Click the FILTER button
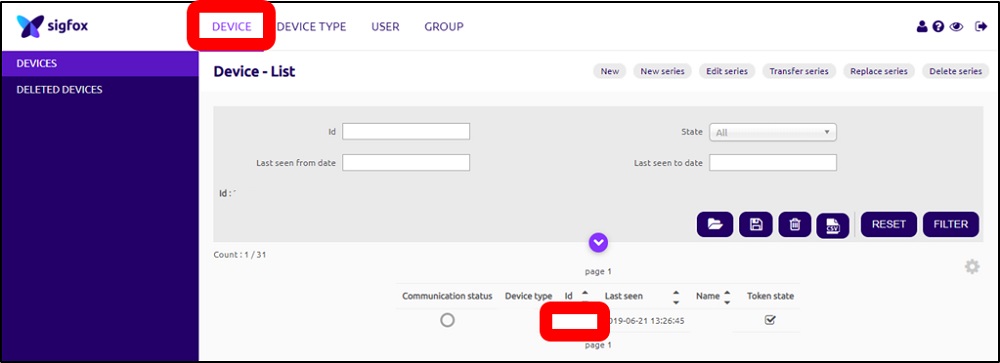Screen dimensions: 1000x363 click(951, 225)
